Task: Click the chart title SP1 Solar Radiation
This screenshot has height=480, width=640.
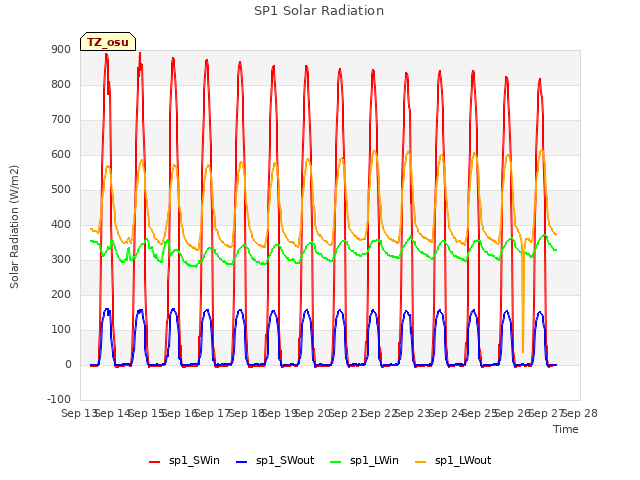Action: 319,11
